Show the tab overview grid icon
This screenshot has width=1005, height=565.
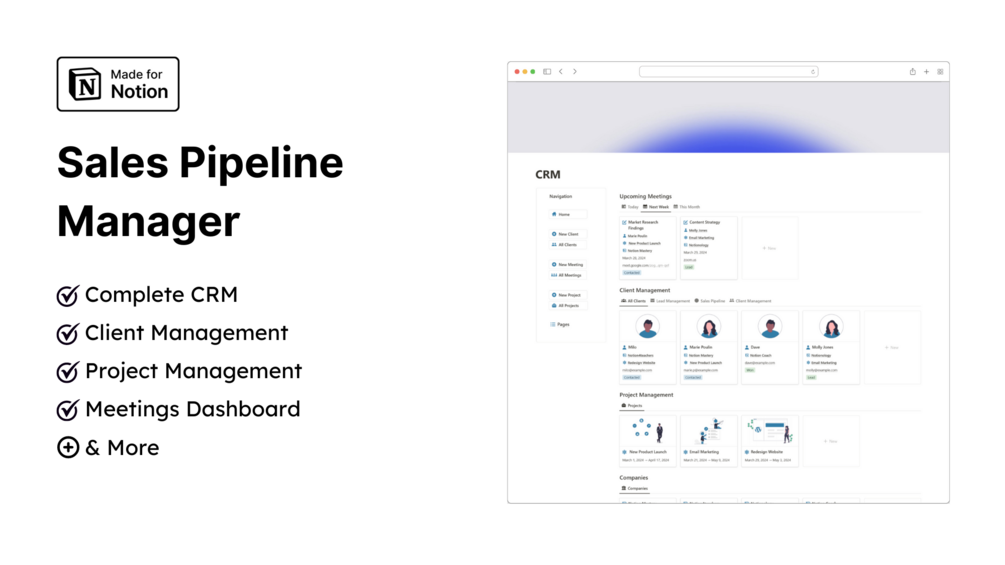tap(940, 72)
